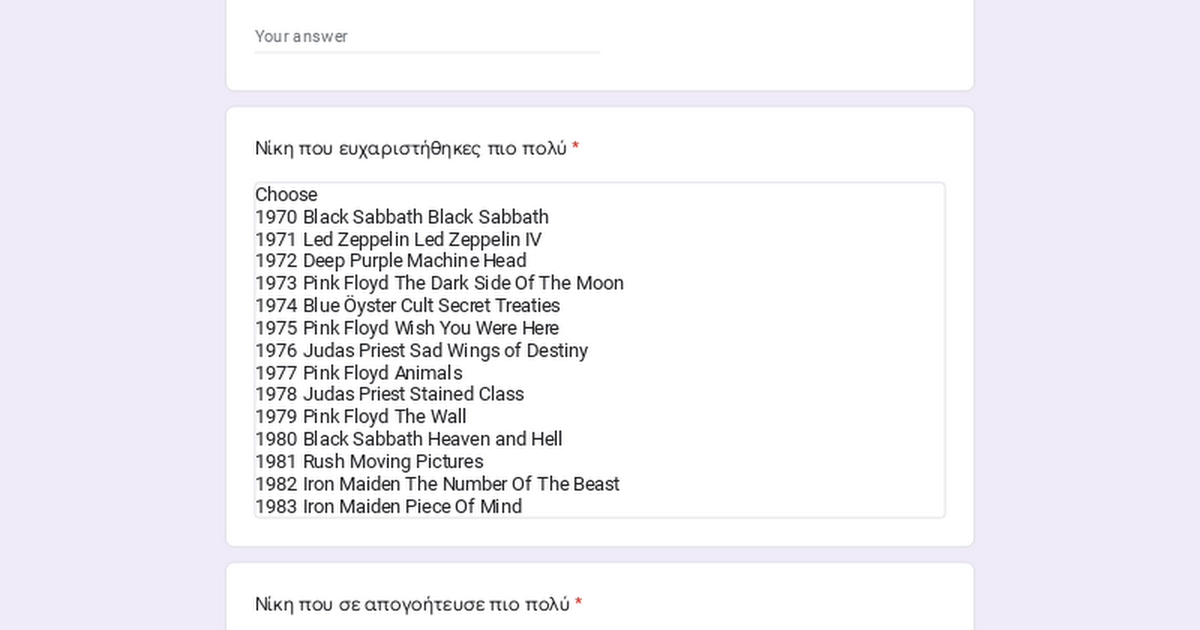Screen dimensions: 1200x630
Task: Click the red required asterisk of first question
Action: coord(576,149)
